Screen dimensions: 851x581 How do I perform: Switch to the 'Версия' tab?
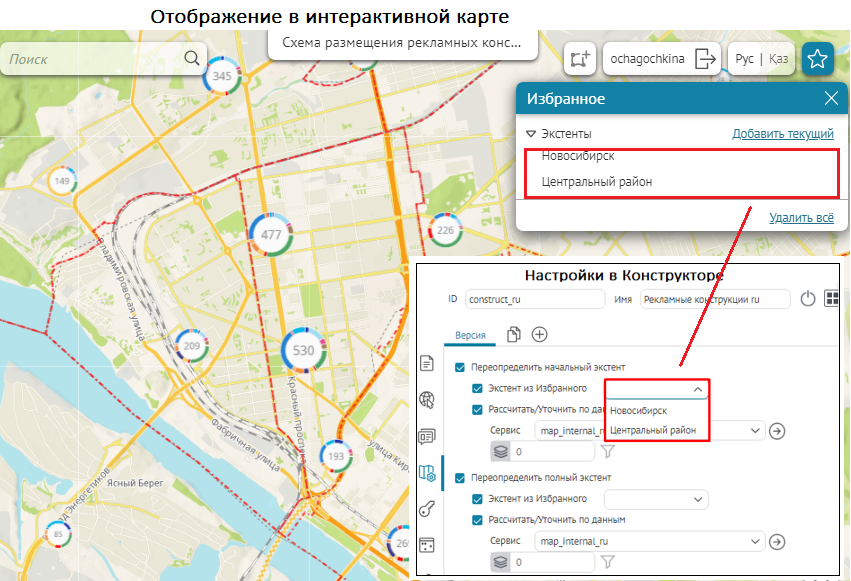point(470,335)
